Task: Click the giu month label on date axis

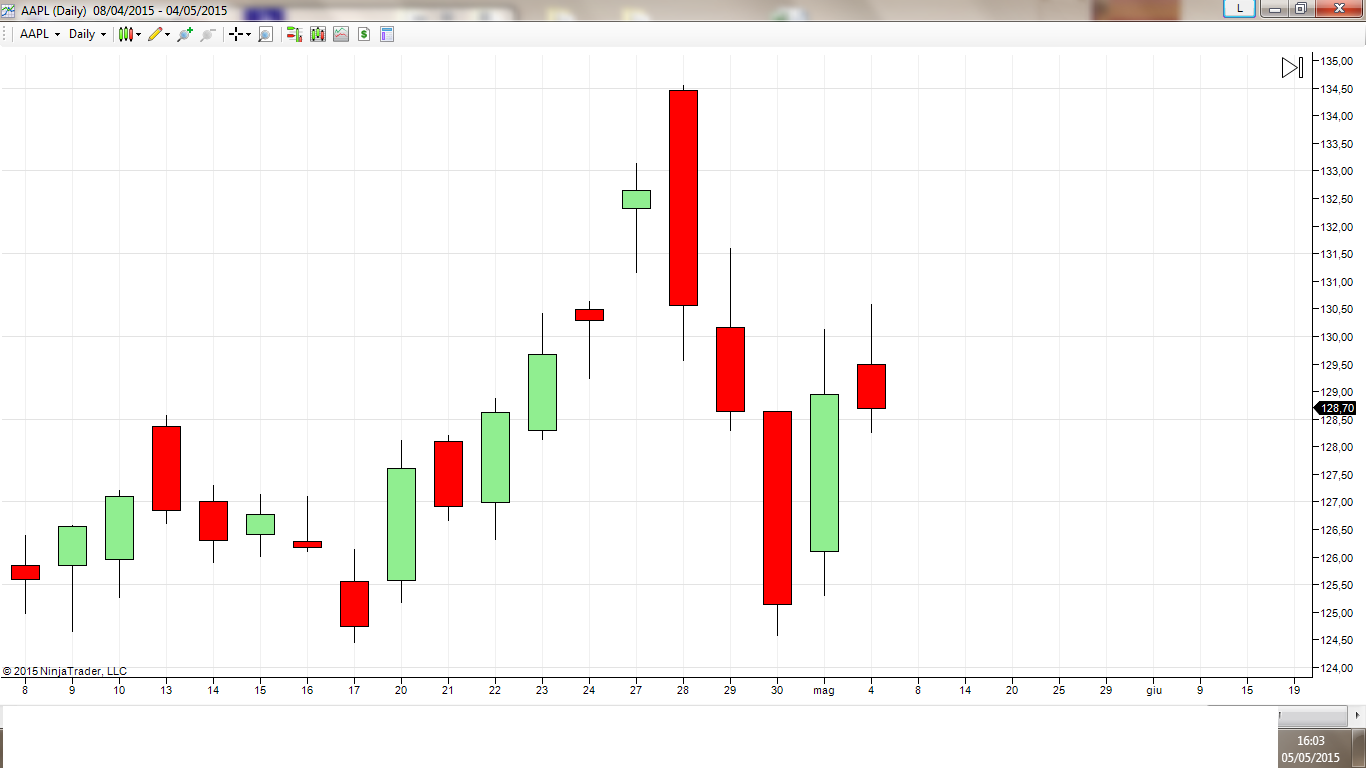Action: (x=1154, y=690)
